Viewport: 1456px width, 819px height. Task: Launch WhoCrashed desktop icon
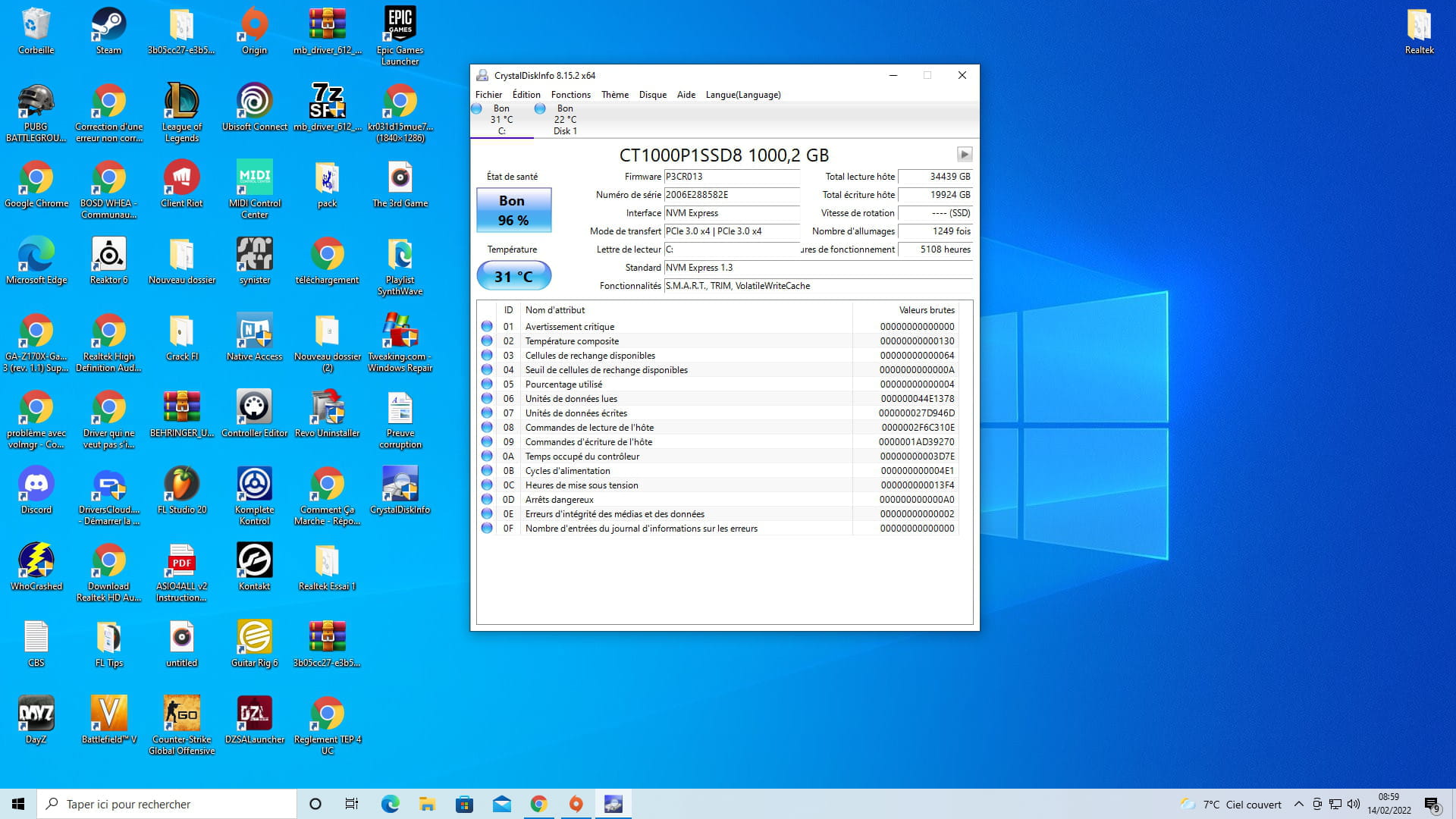[x=36, y=567]
